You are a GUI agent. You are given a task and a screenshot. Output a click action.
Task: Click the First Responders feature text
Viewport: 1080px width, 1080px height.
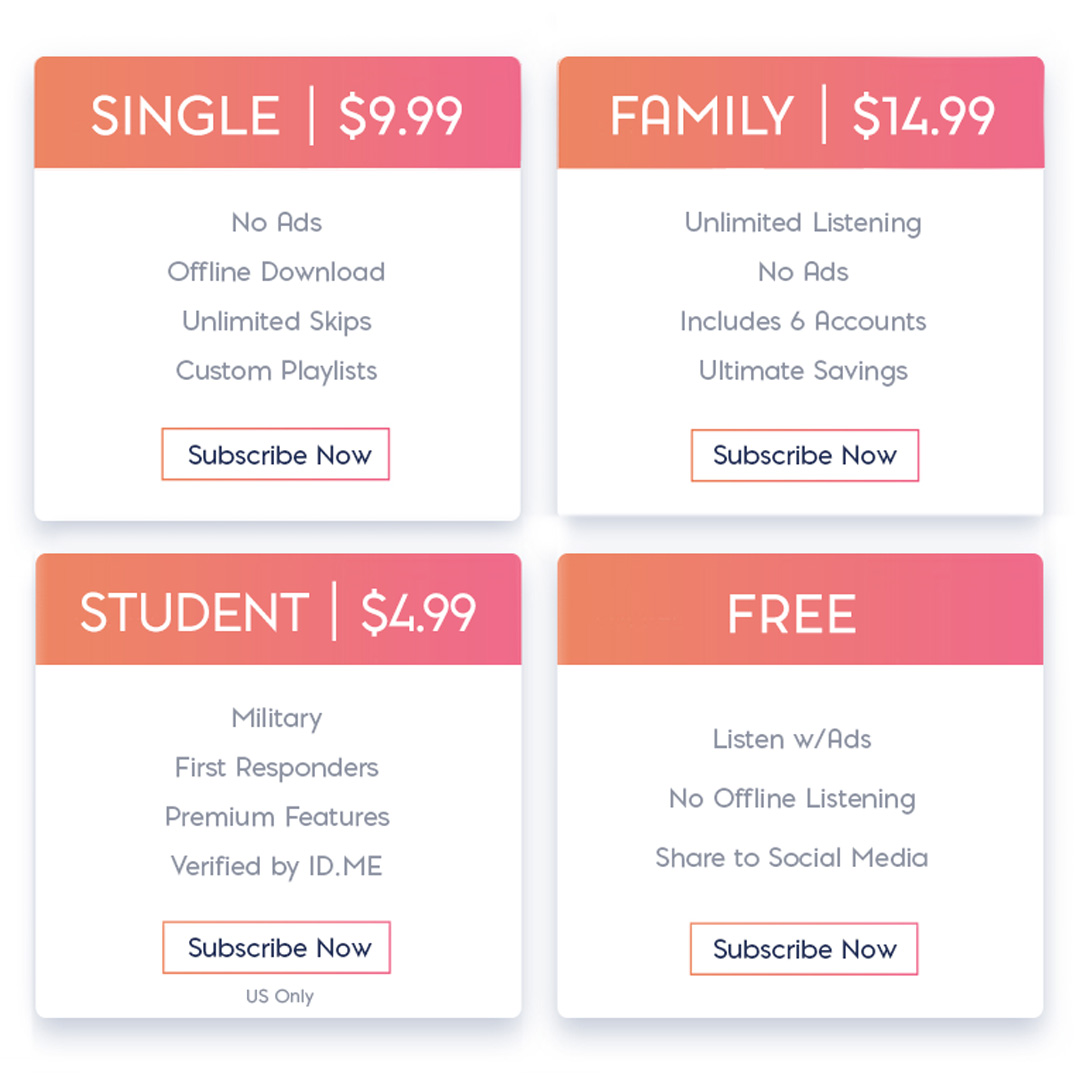tap(276, 768)
